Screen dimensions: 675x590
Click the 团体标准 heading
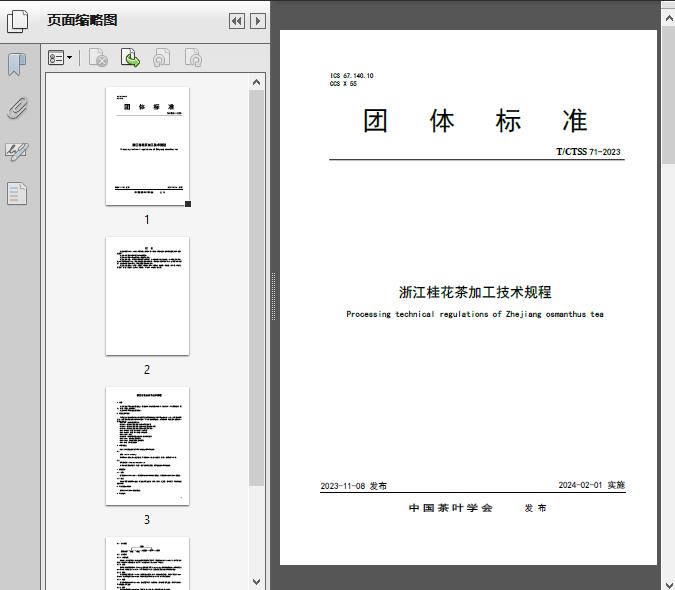click(x=475, y=120)
